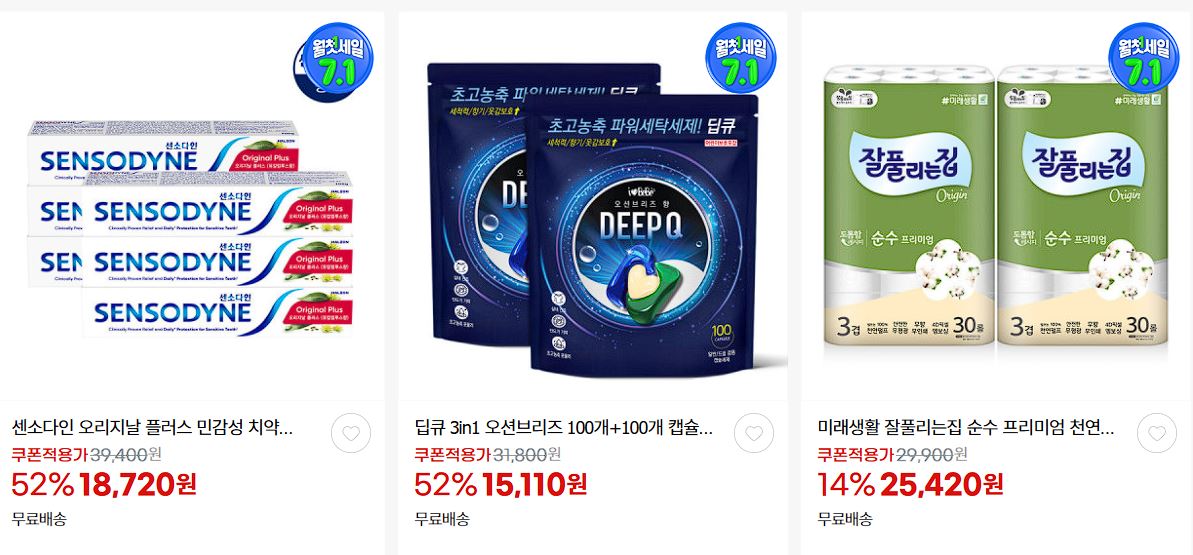Click the 18,720원 discounted price
Image resolution: width=1193 pixels, height=555 pixels.
138,484
